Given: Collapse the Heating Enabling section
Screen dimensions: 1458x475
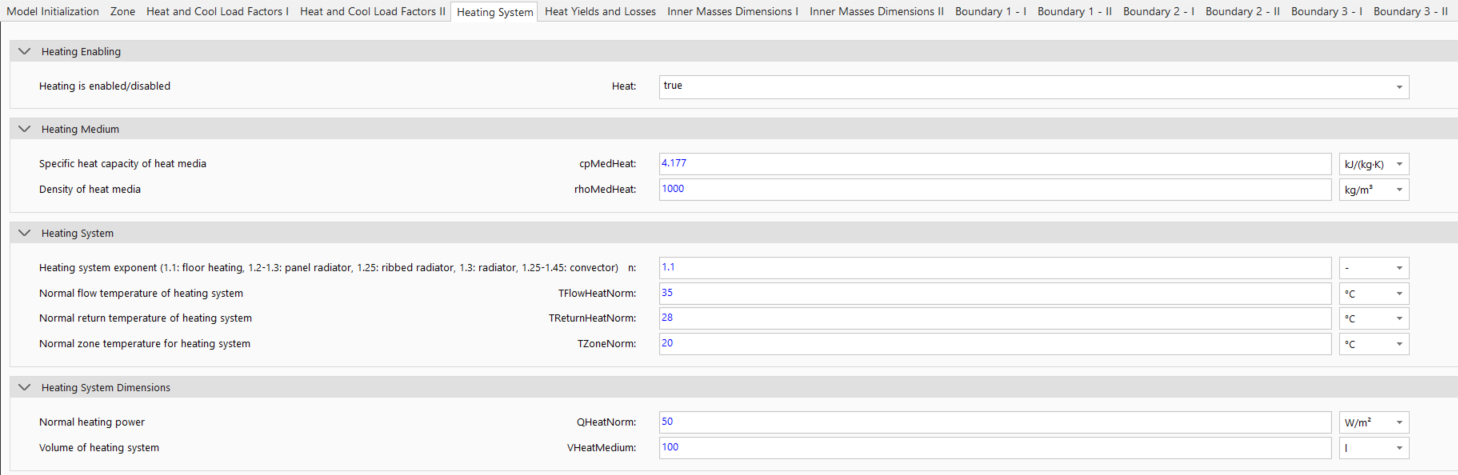Looking at the screenshot, I should pos(25,51).
